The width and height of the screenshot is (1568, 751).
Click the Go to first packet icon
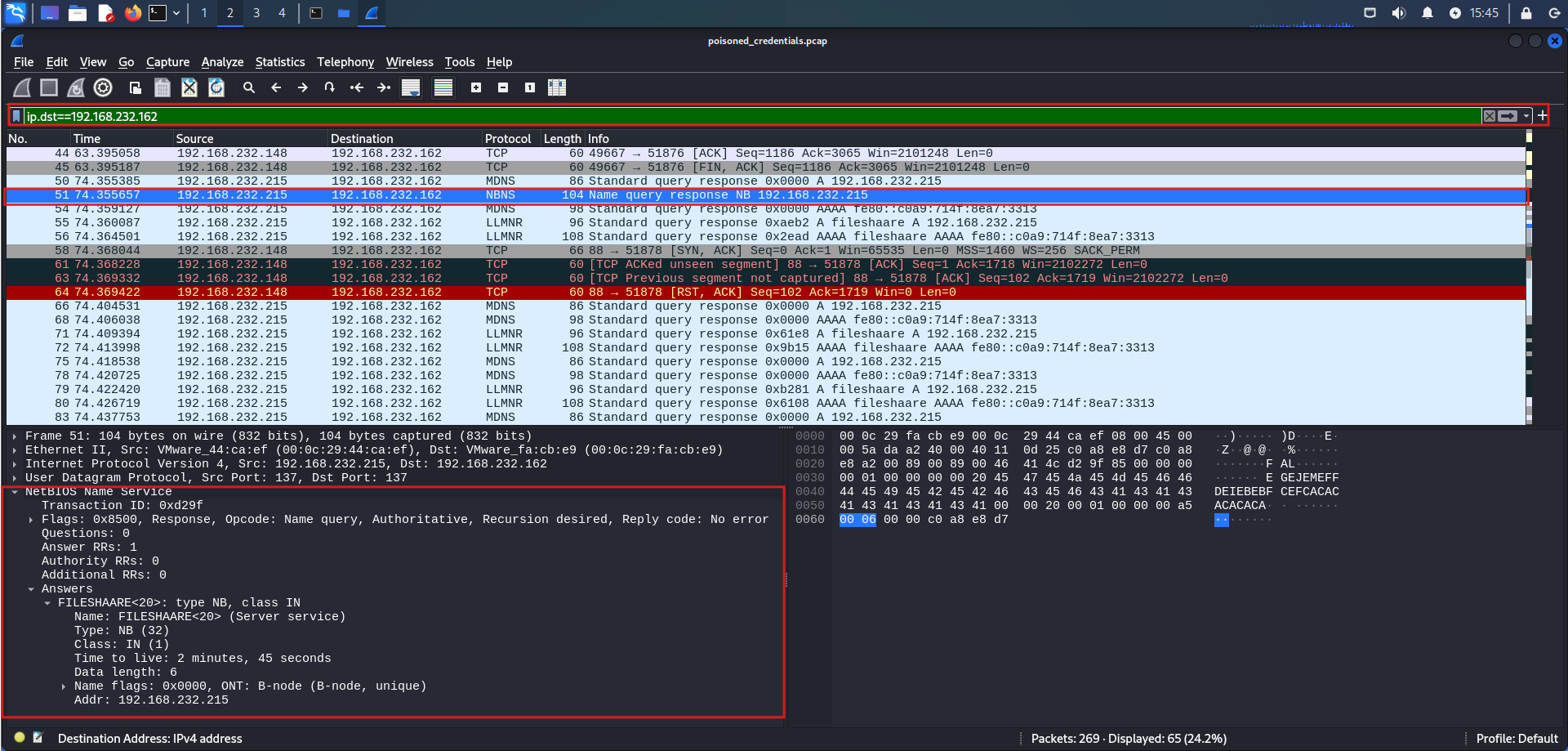point(357,87)
